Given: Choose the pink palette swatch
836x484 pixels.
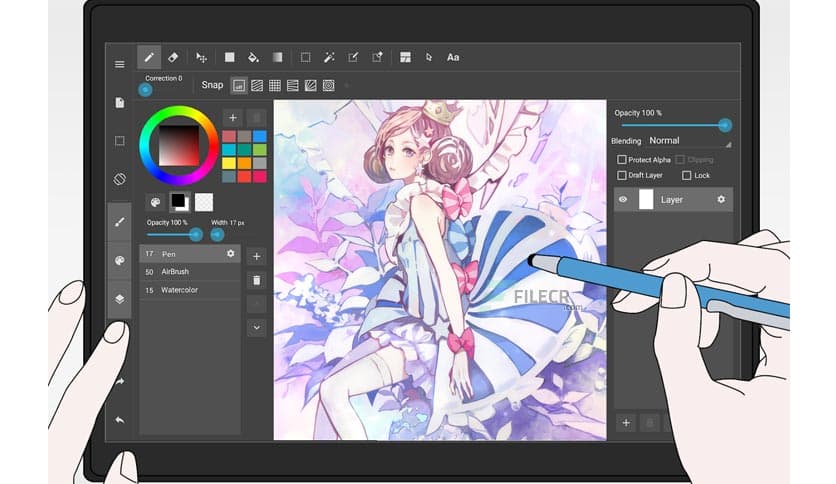Looking at the screenshot, I should [260, 176].
